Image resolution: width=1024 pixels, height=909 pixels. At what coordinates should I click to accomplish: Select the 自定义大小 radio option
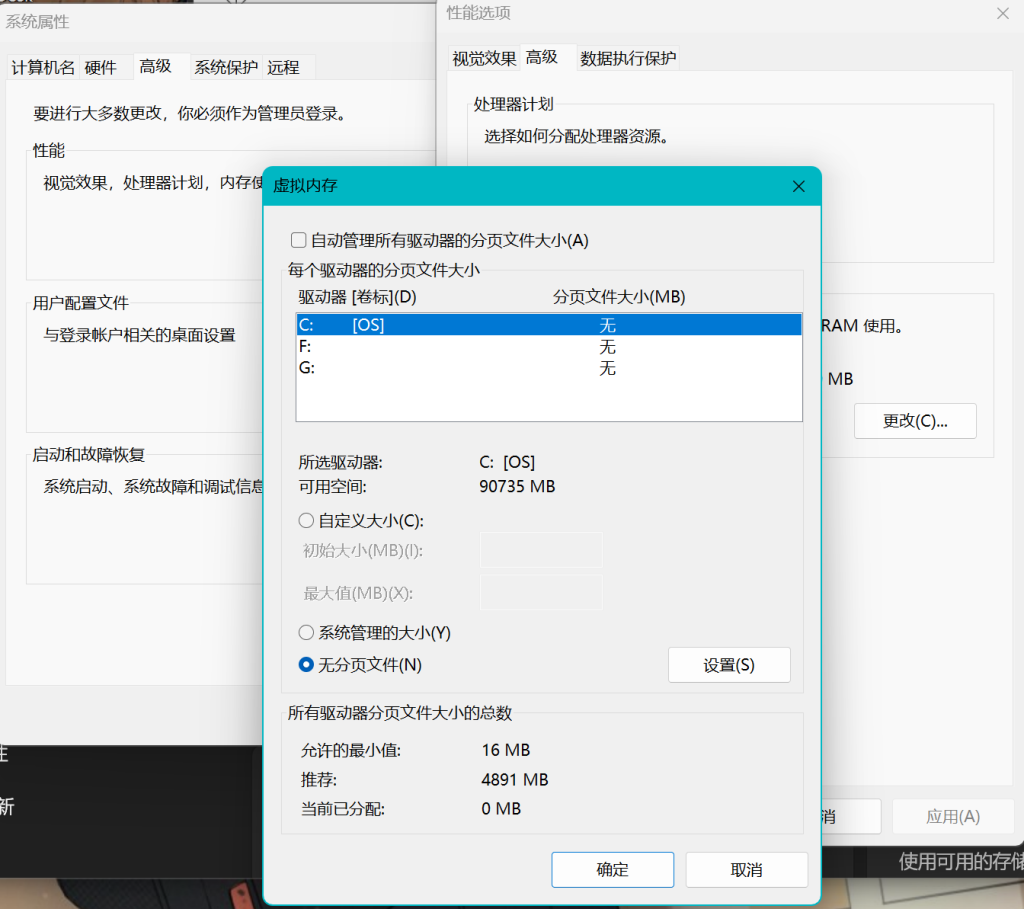click(306, 521)
